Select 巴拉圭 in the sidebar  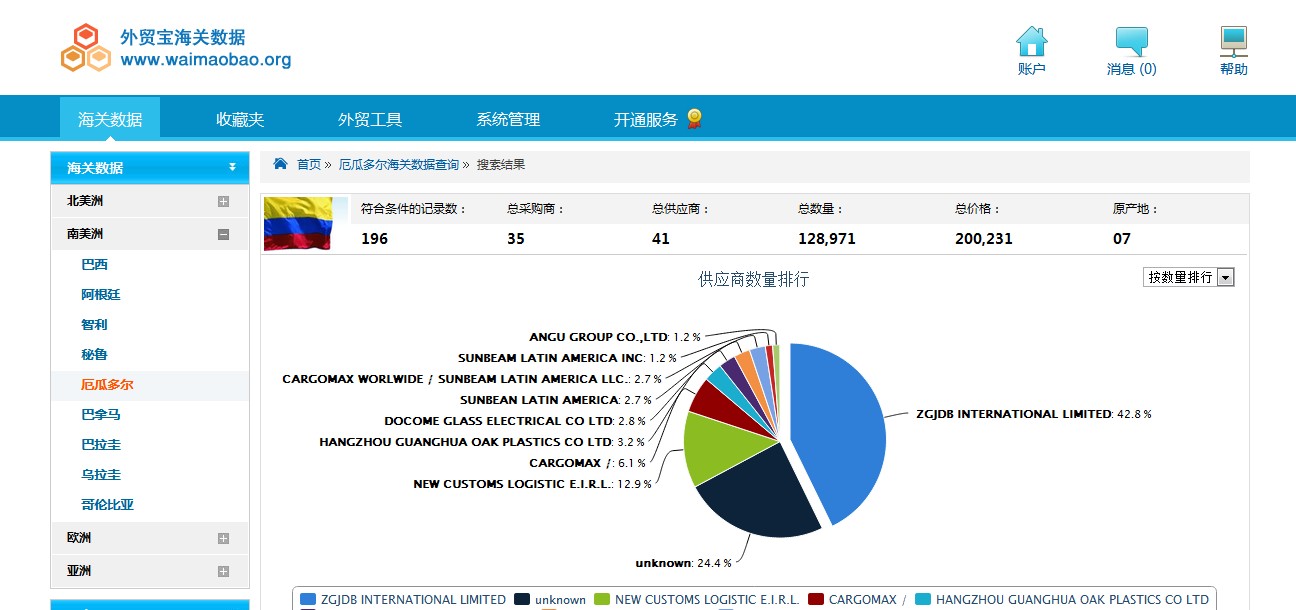101,445
